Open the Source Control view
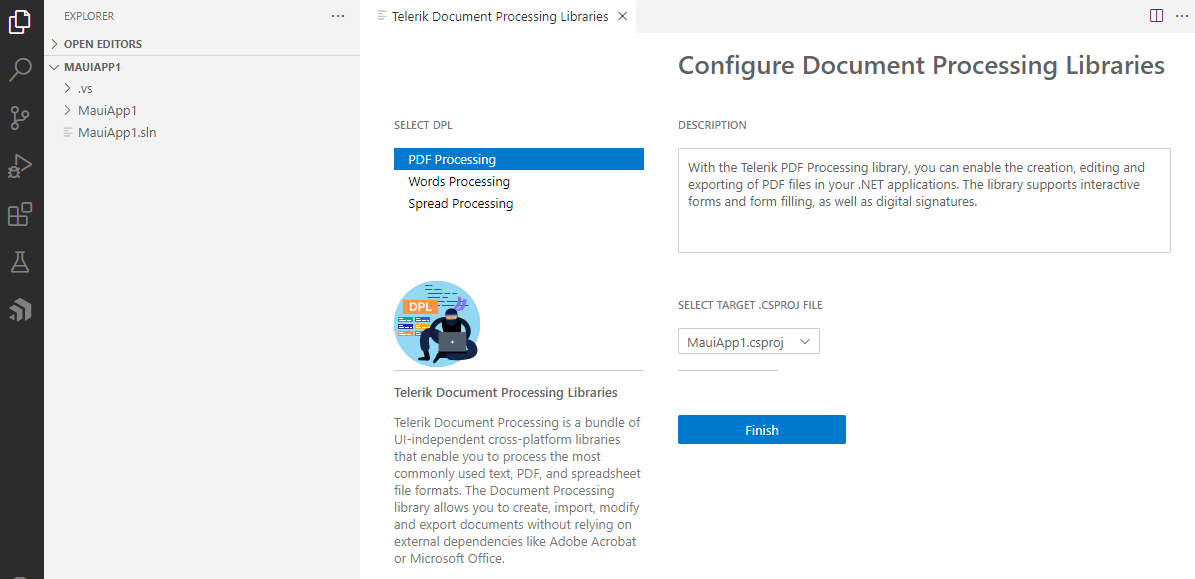 point(20,117)
